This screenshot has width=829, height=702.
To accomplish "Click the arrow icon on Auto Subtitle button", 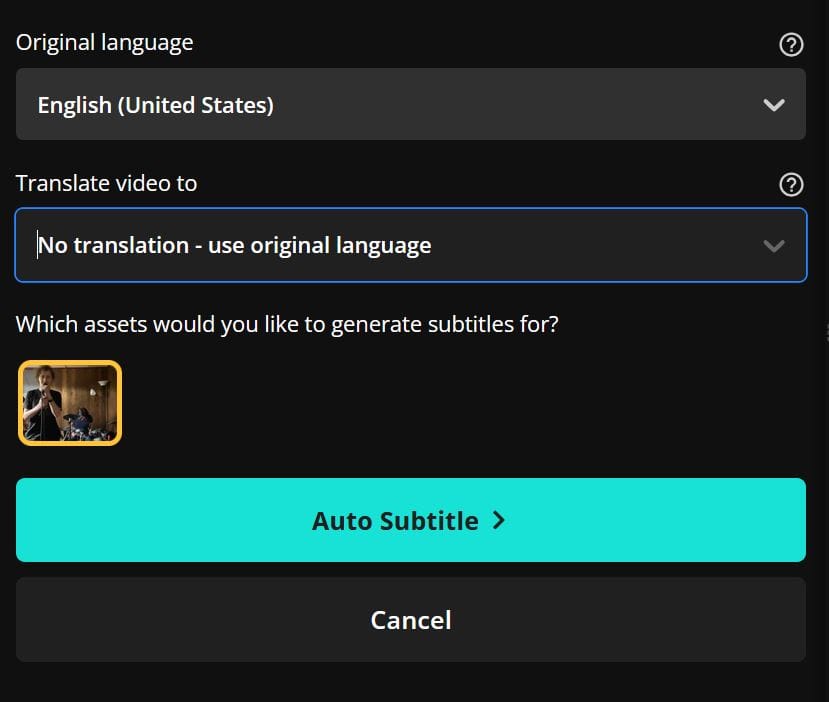I will 499,521.
